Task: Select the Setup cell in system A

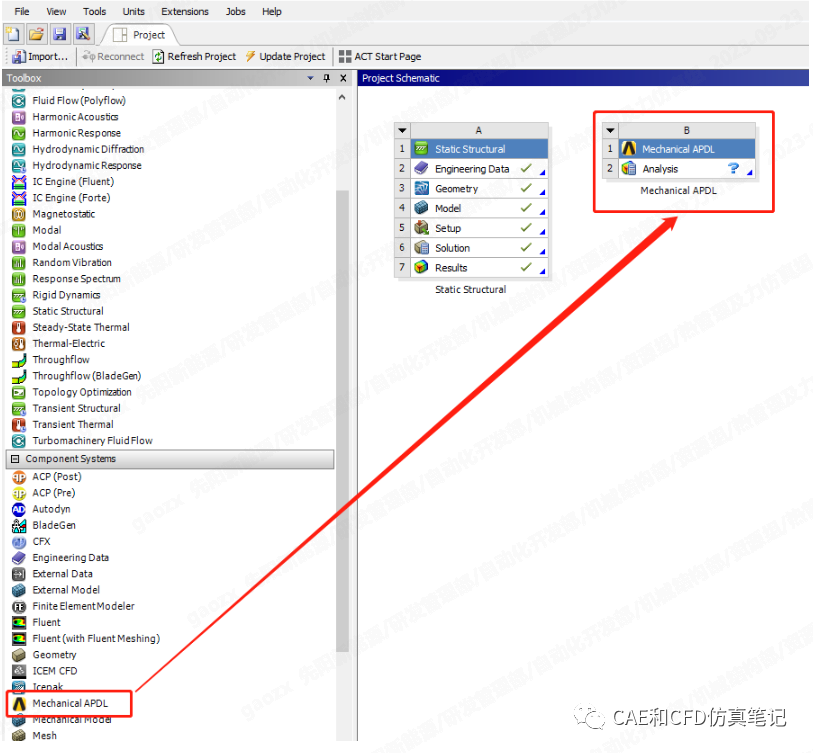Action: (x=479, y=228)
